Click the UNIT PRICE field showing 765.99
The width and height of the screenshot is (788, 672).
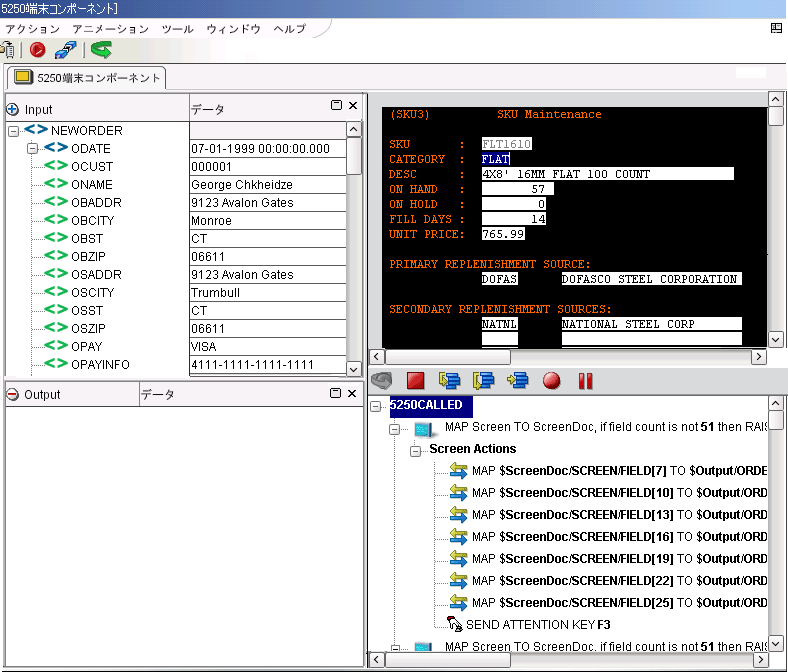[503, 234]
